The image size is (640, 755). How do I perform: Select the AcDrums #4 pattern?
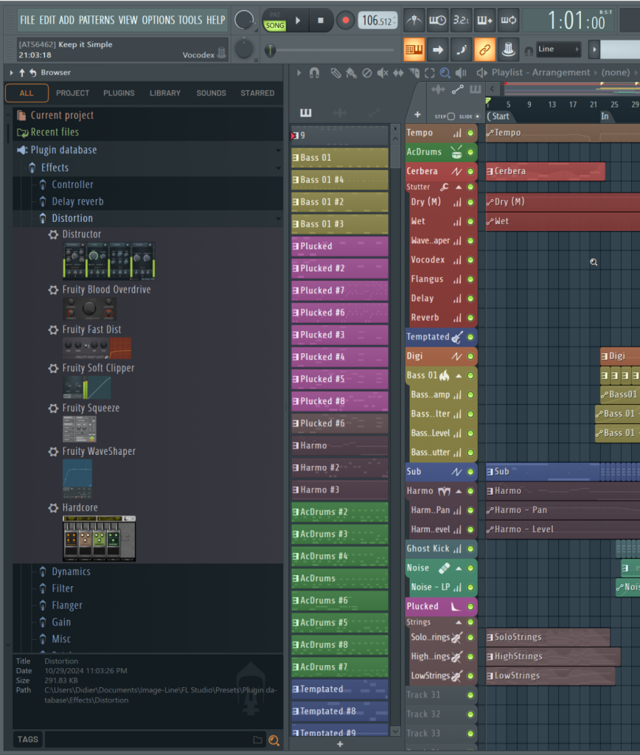(x=340, y=556)
